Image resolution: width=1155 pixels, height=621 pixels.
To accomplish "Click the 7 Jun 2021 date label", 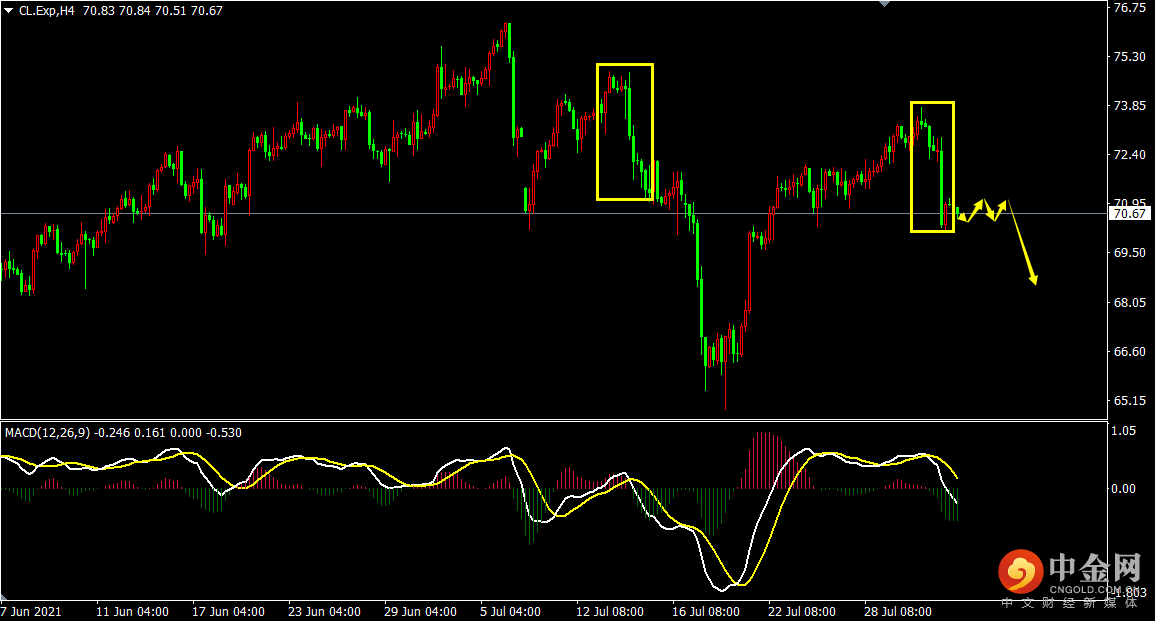I will pyautogui.click(x=31, y=611).
